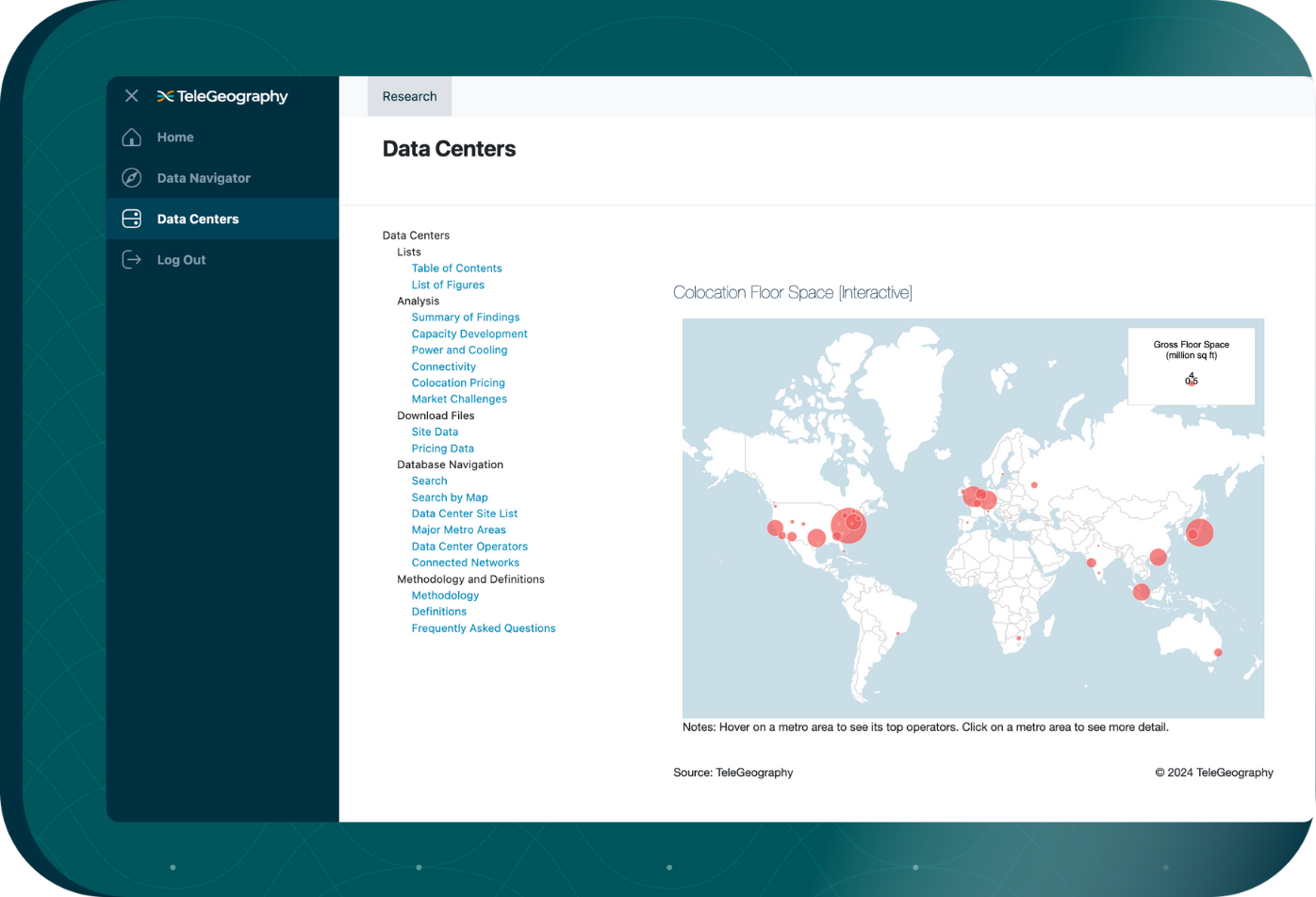Screen dimensions: 1316x897
Task: Click the Log Out arrow icon
Action: click(x=132, y=260)
